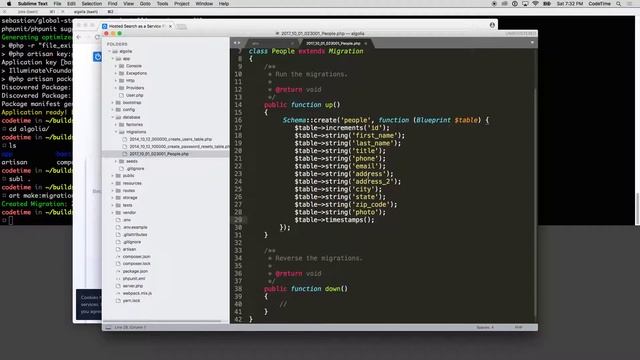This screenshot has width=640, height=360.
Task: Open the Tools menu
Action: [162, 4]
